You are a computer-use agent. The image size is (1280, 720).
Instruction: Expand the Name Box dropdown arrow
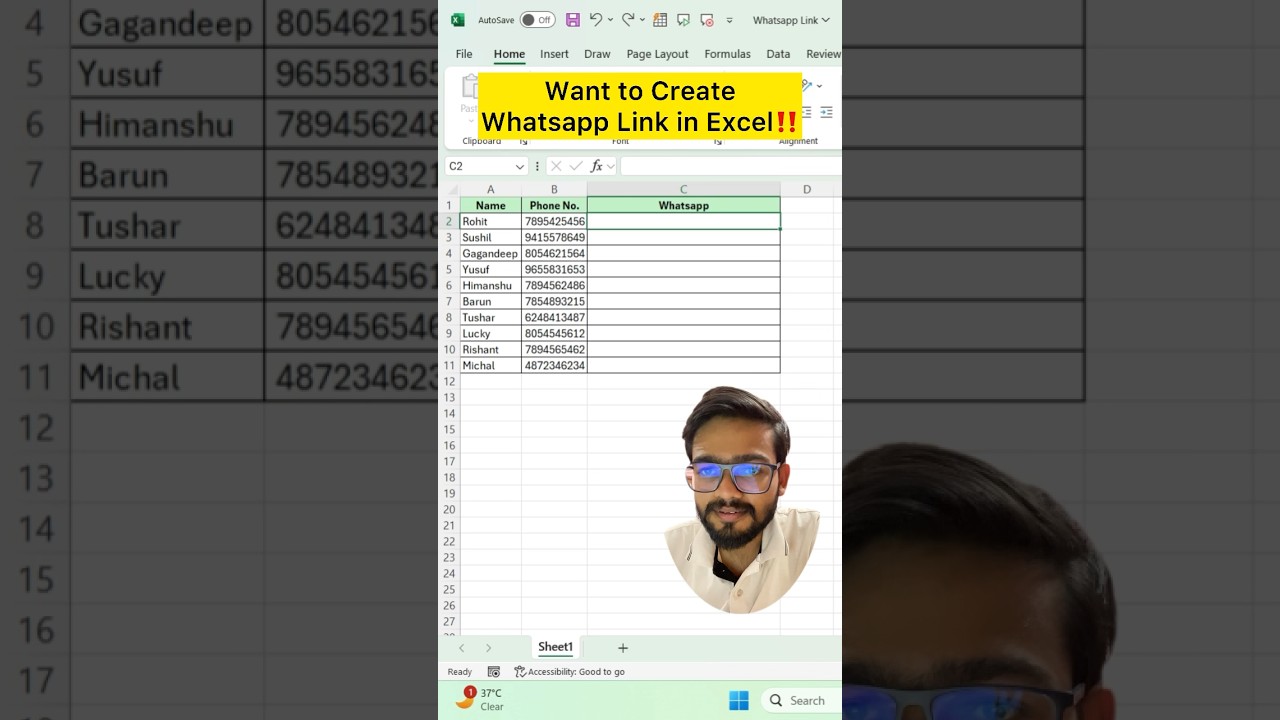point(520,166)
